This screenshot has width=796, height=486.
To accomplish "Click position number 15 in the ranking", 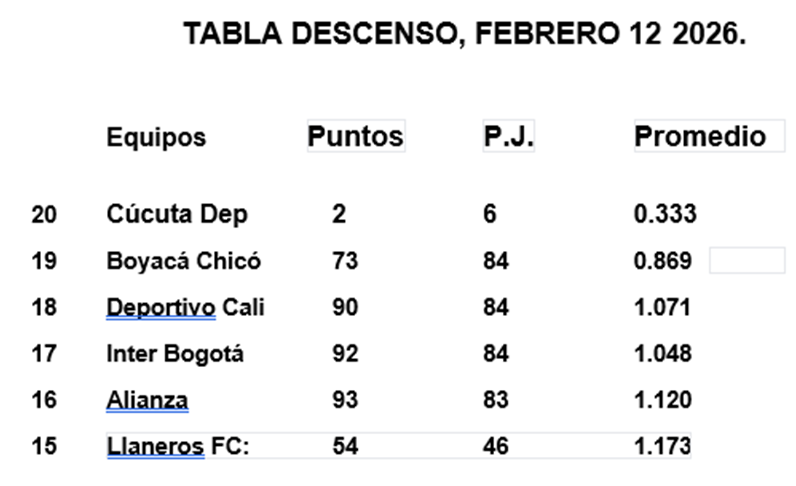I will click(x=44, y=447).
